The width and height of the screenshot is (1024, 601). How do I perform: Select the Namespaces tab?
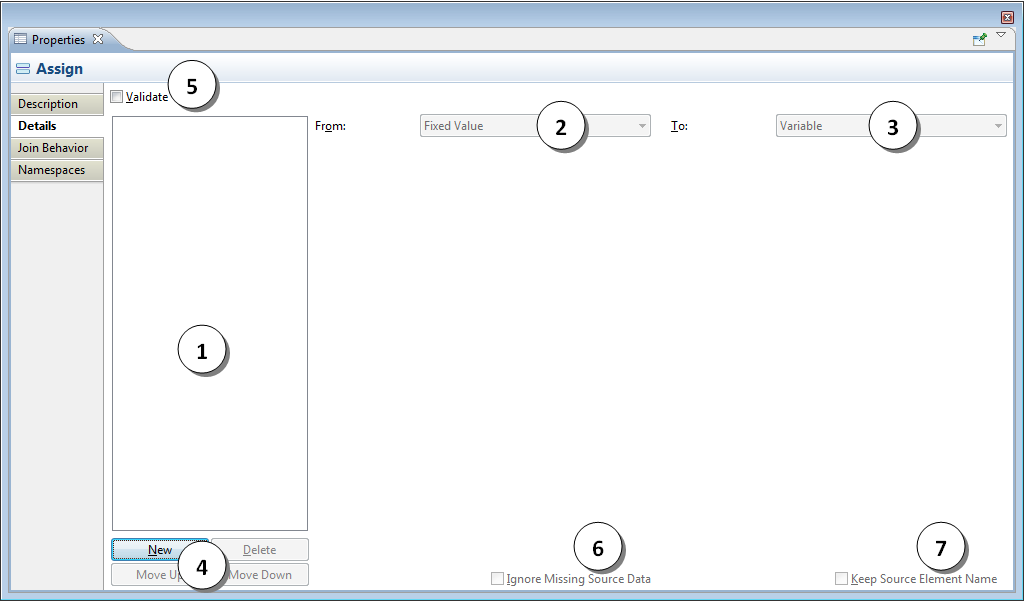tap(51, 169)
